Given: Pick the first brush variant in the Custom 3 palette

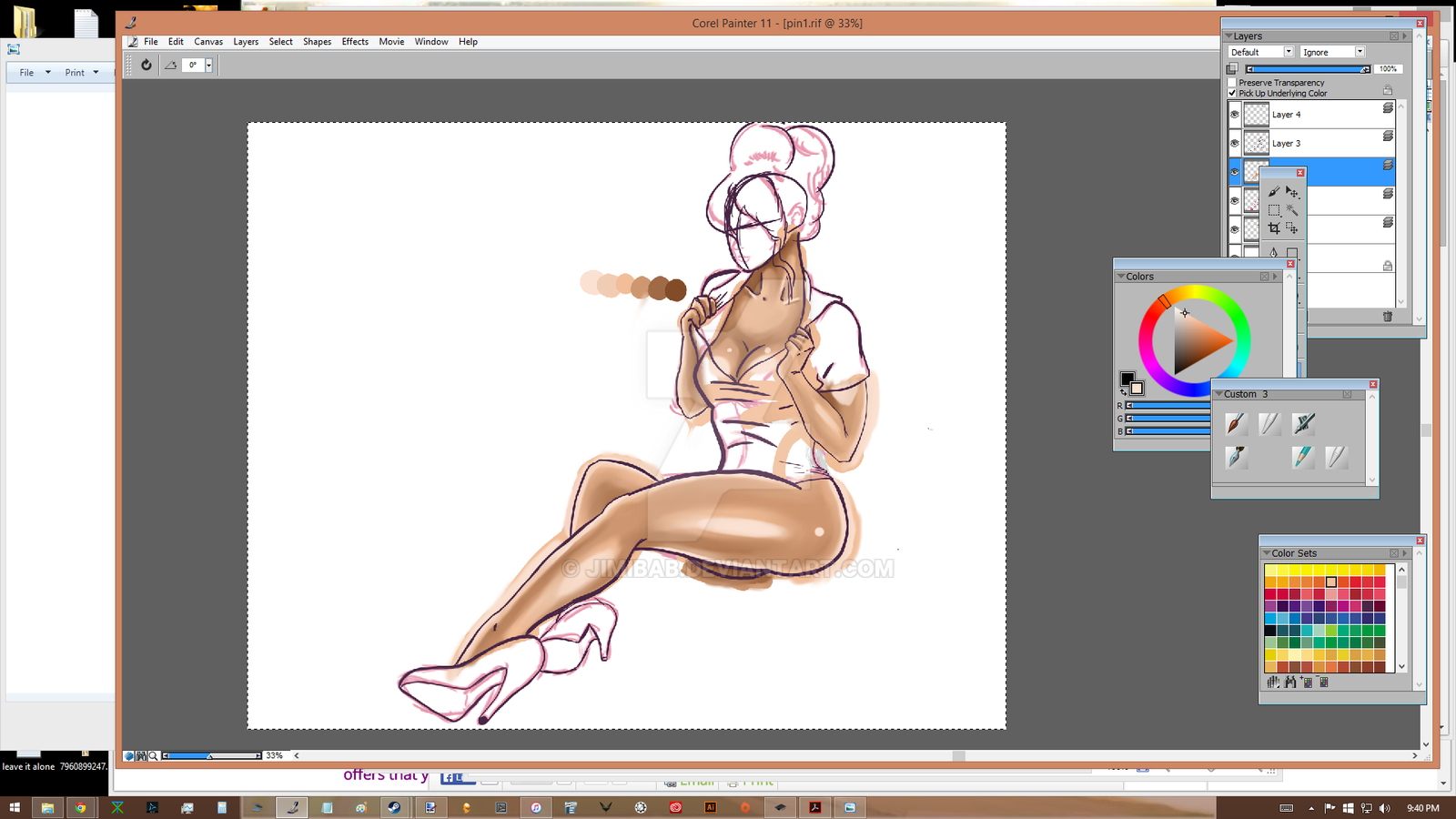Looking at the screenshot, I should click(x=1235, y=423).
